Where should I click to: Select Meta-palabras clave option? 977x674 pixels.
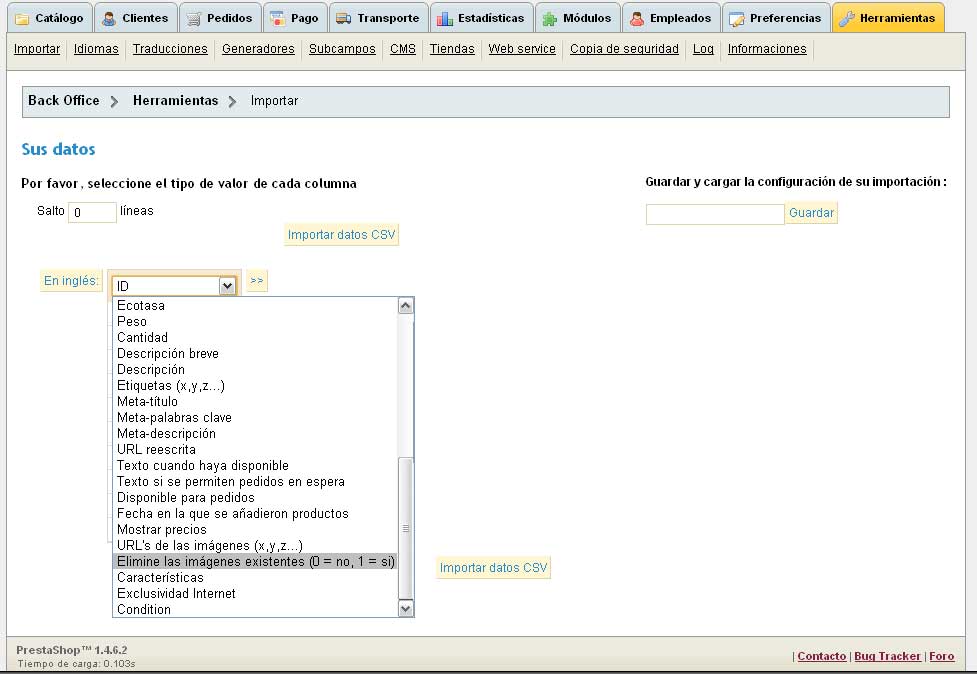[255, 417]
